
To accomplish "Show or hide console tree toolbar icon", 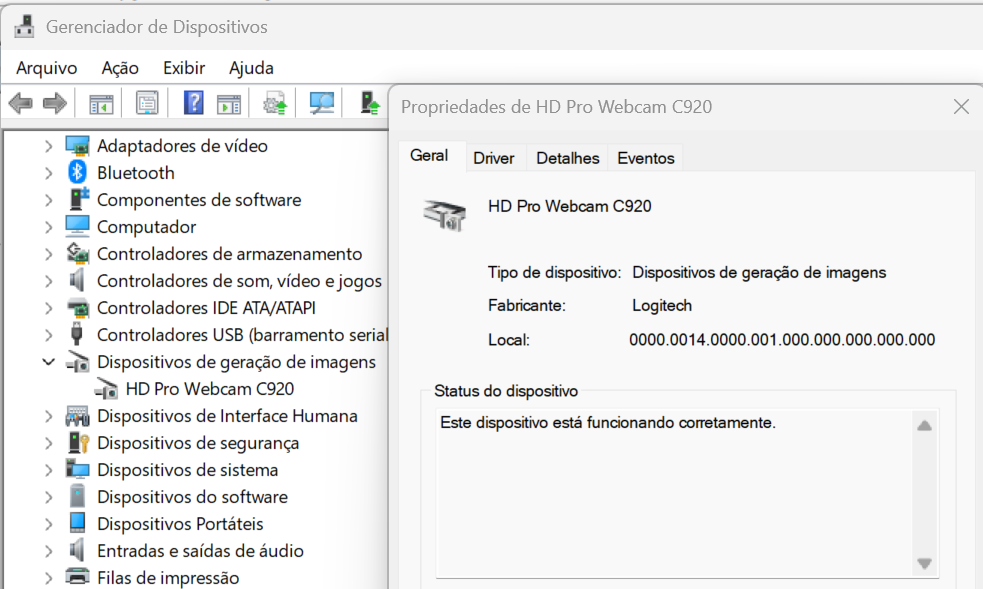I will click(101, 103).
